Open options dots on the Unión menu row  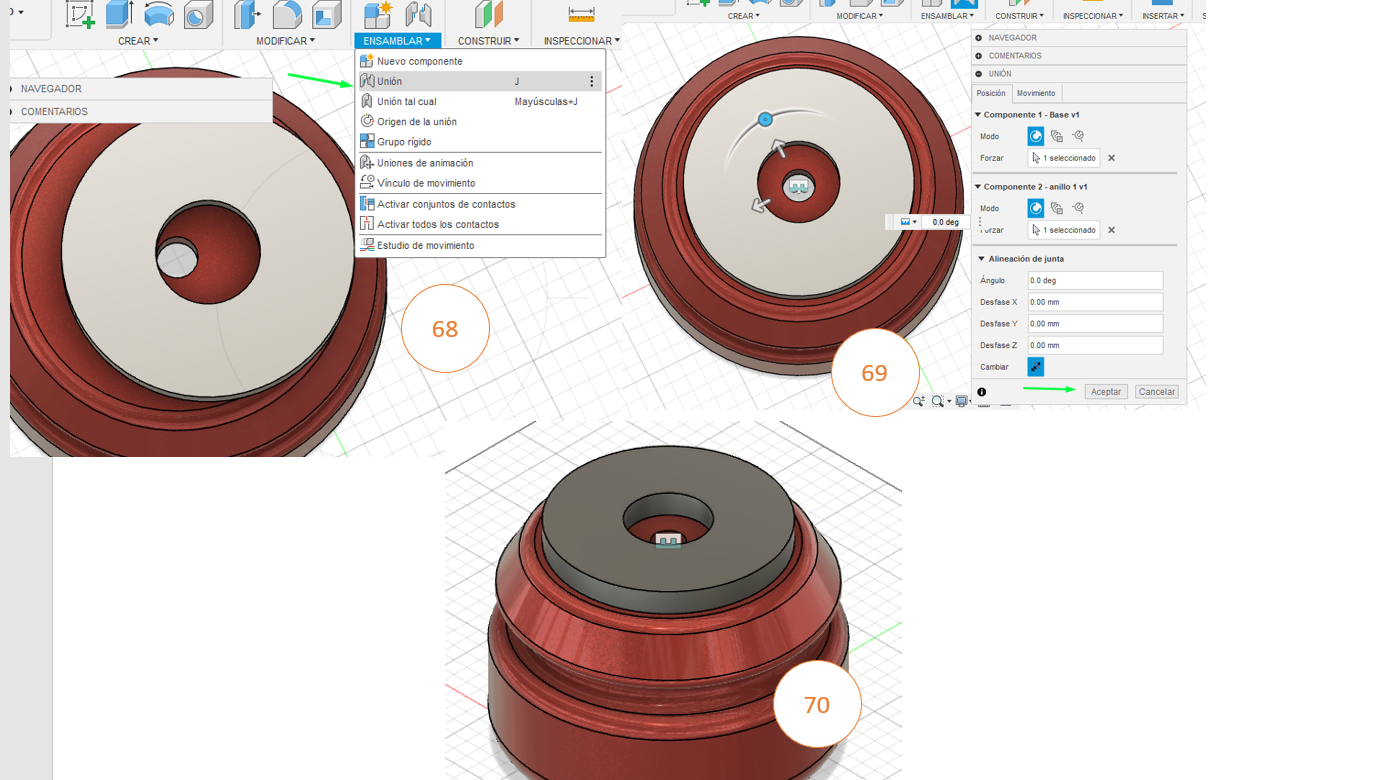pos(591,81)
